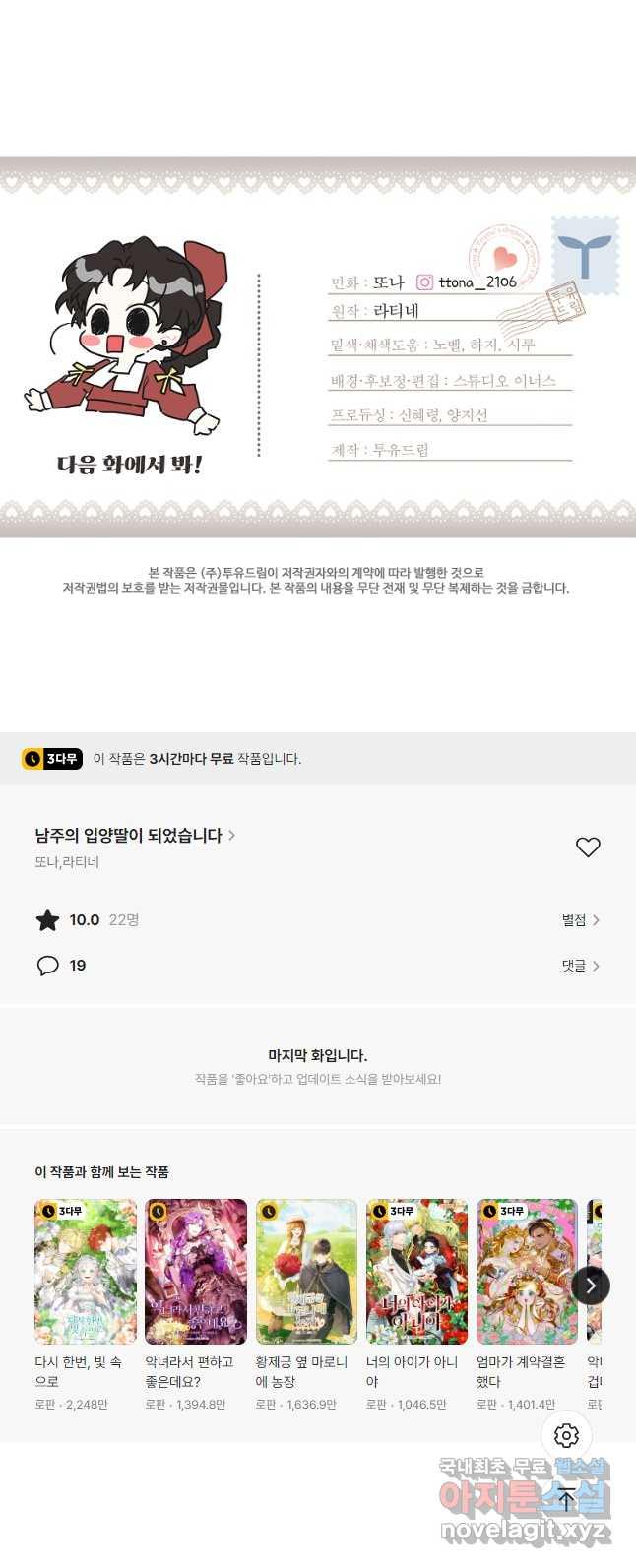Click the 3다무 clock badge in the banner
The height and width of the screenshot is (1568, 636).
[52, 759]
